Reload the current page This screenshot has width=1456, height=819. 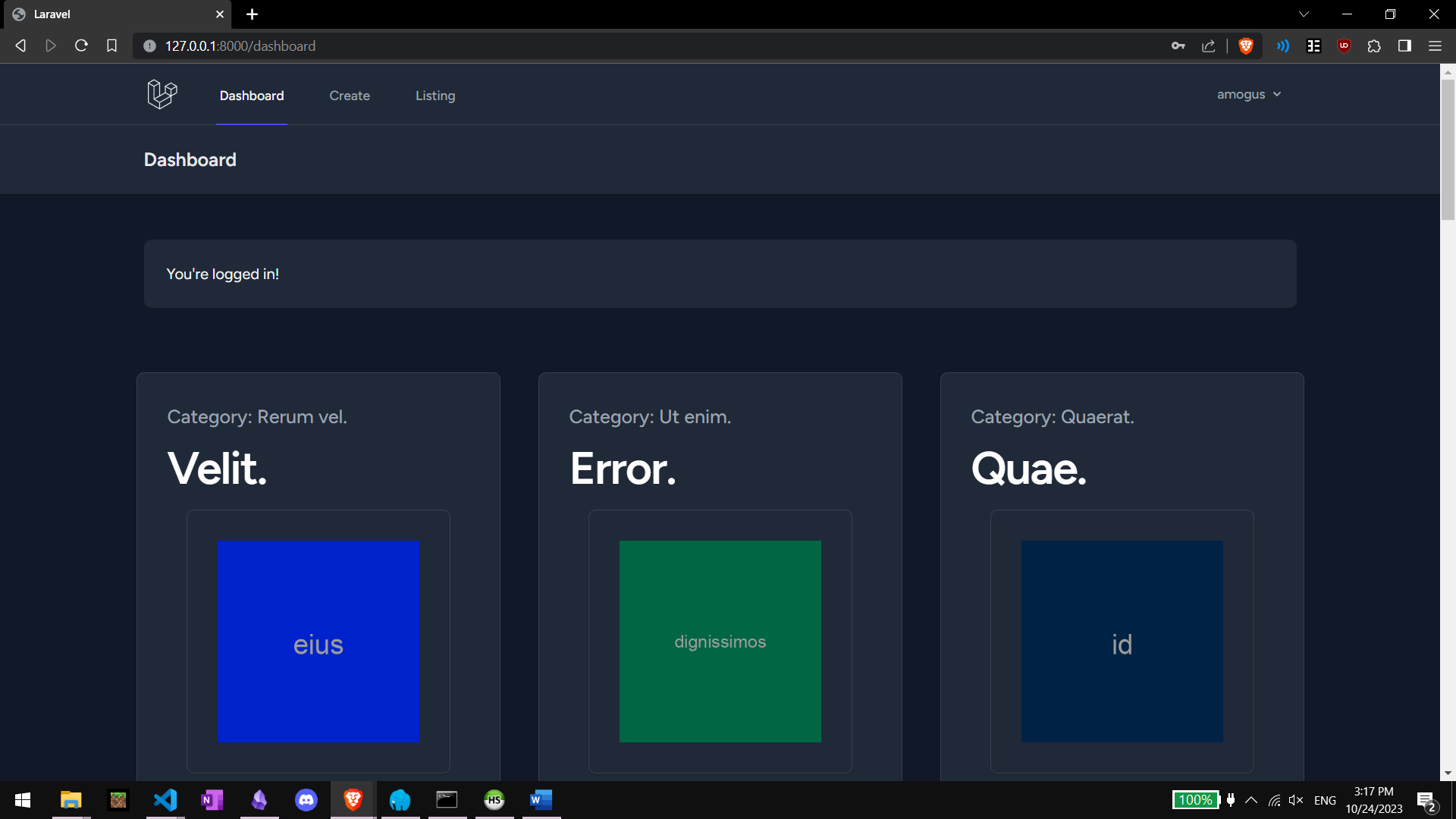click(x=81, y=45)
